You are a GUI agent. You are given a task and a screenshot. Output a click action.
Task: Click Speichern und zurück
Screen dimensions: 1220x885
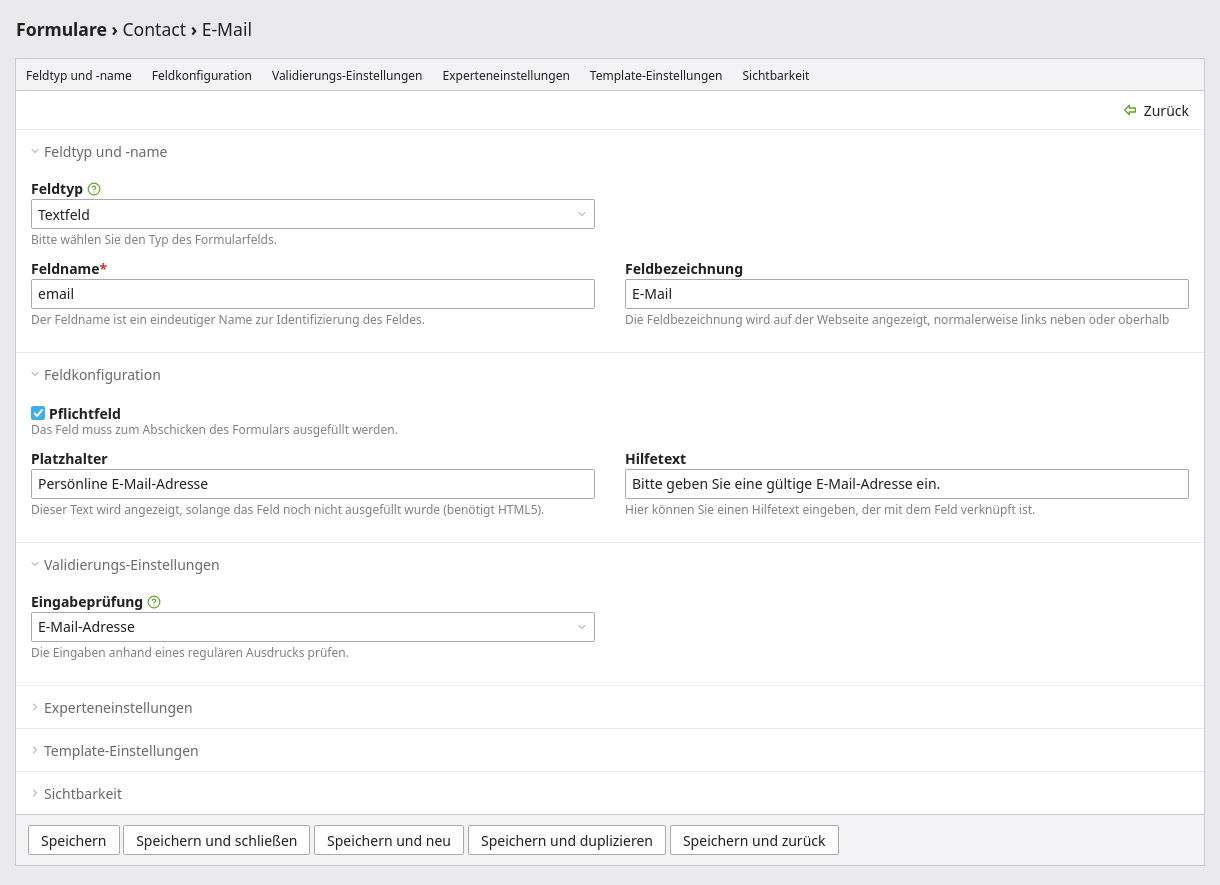754,840
